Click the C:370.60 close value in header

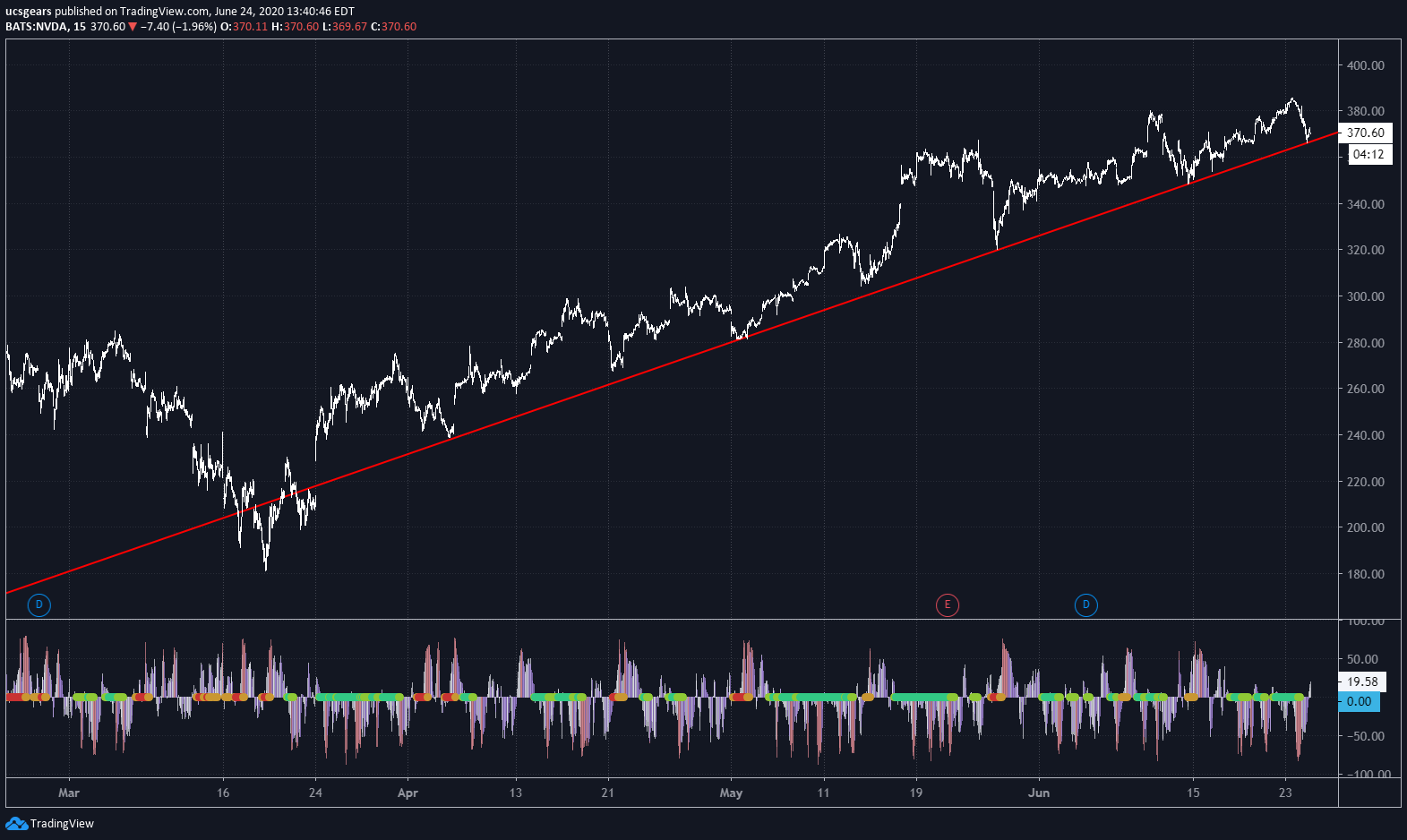pyautogui.click(x=394, y=27)
